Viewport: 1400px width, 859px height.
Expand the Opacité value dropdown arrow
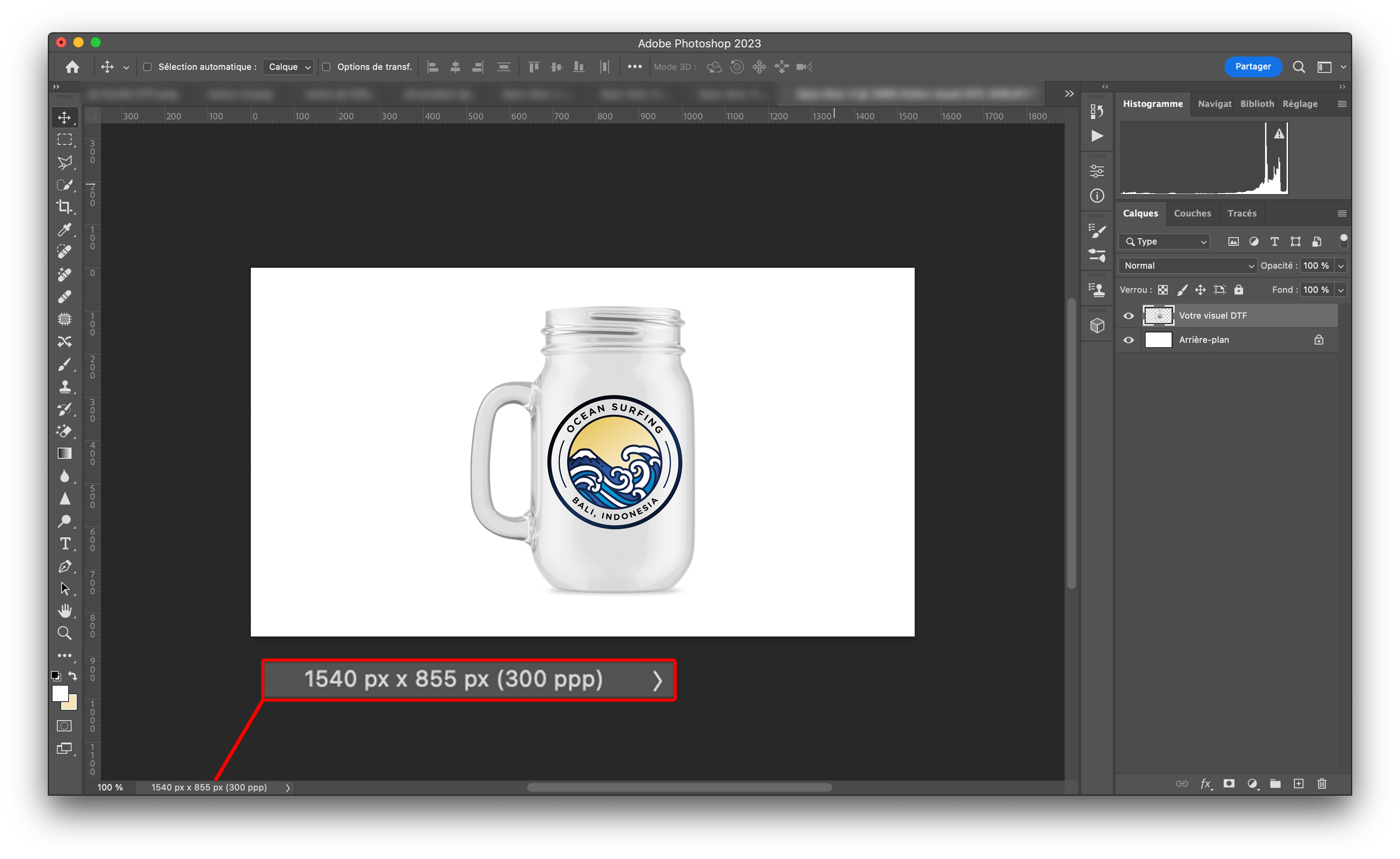tap(1341, 266)
